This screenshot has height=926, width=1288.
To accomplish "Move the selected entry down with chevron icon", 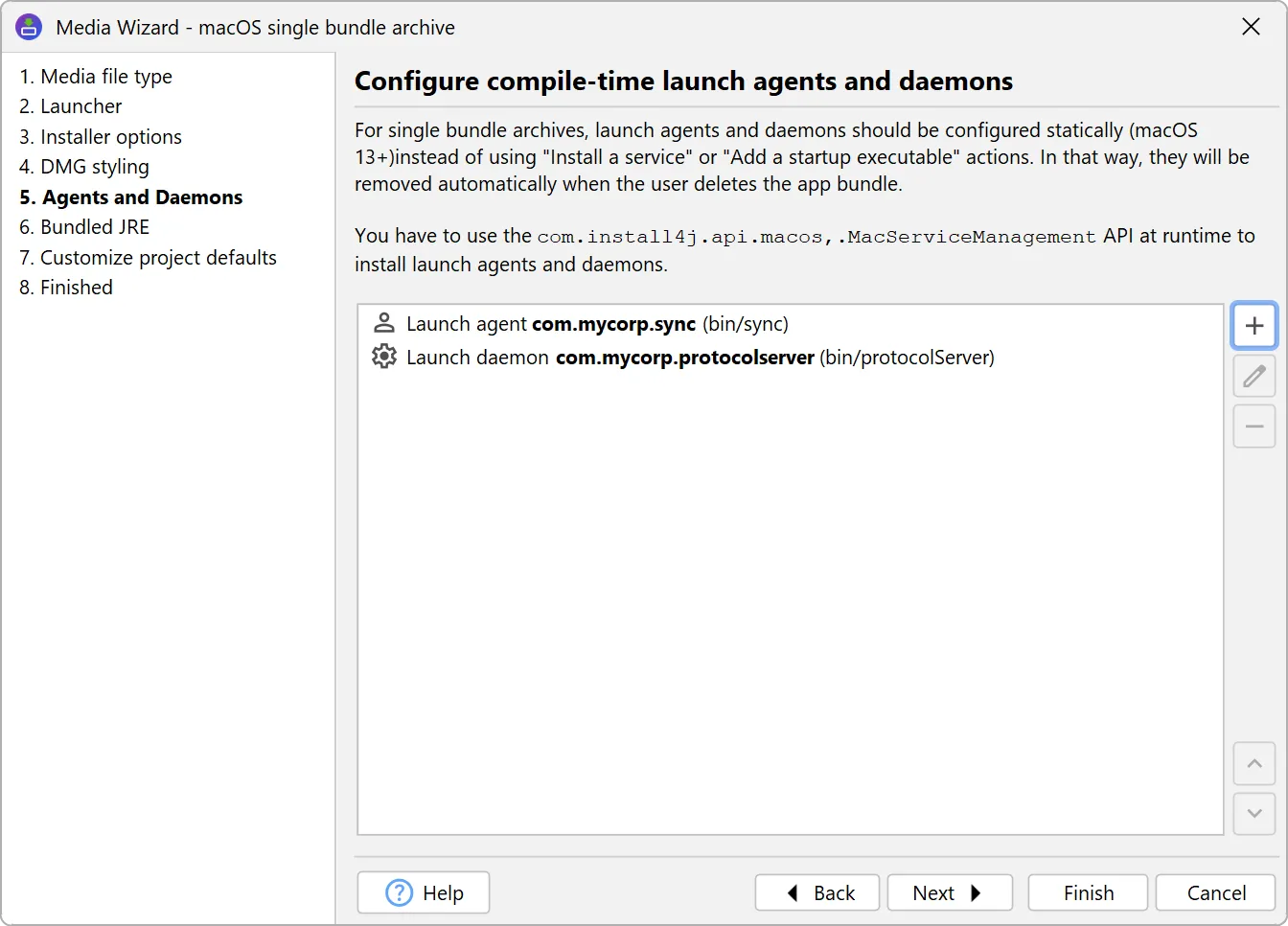I will click(x=1253, y=814).
